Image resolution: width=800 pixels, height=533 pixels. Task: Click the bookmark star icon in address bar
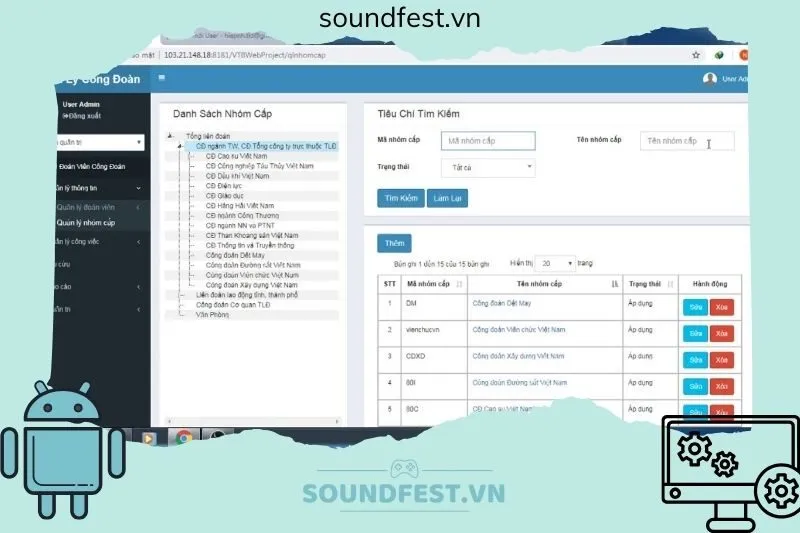[x=696, y=55]
